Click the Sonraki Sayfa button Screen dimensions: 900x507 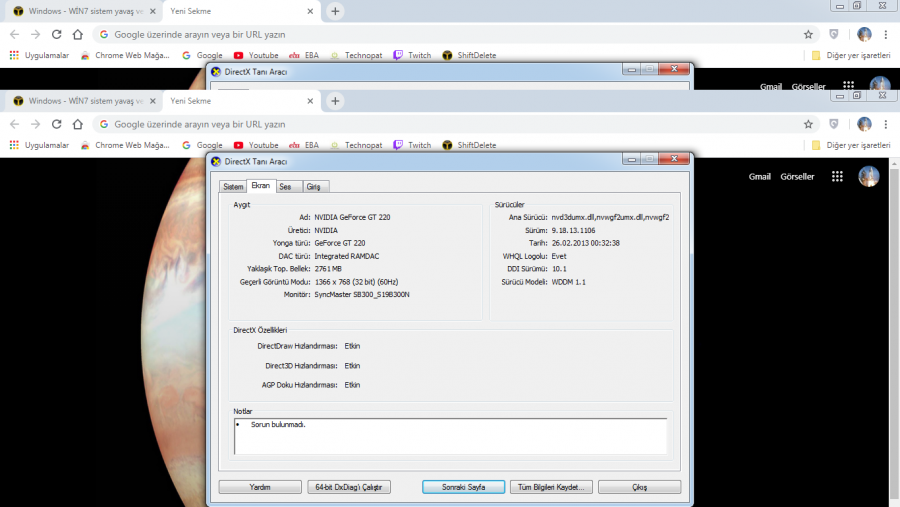(464, 487)
